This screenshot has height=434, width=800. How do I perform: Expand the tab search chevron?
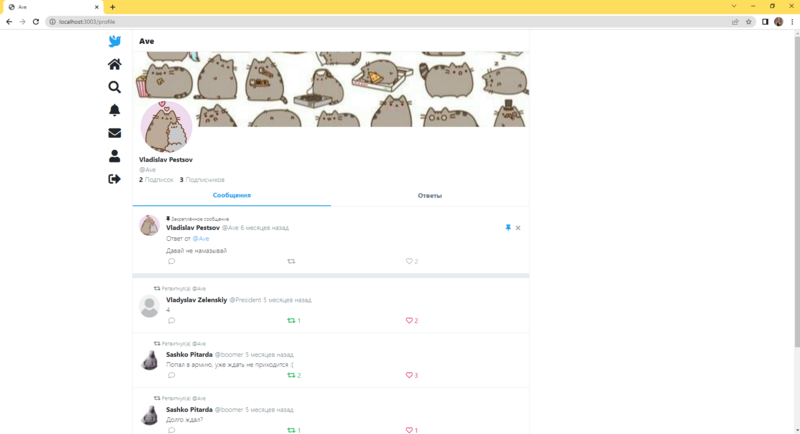point(734,6)
